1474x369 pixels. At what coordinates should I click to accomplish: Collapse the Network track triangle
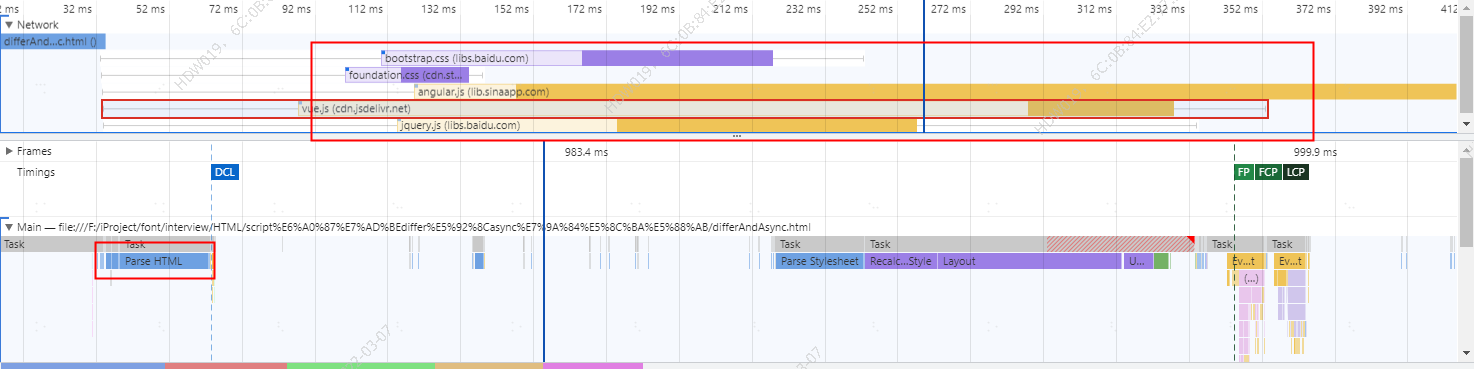click(x=9, y=24)
